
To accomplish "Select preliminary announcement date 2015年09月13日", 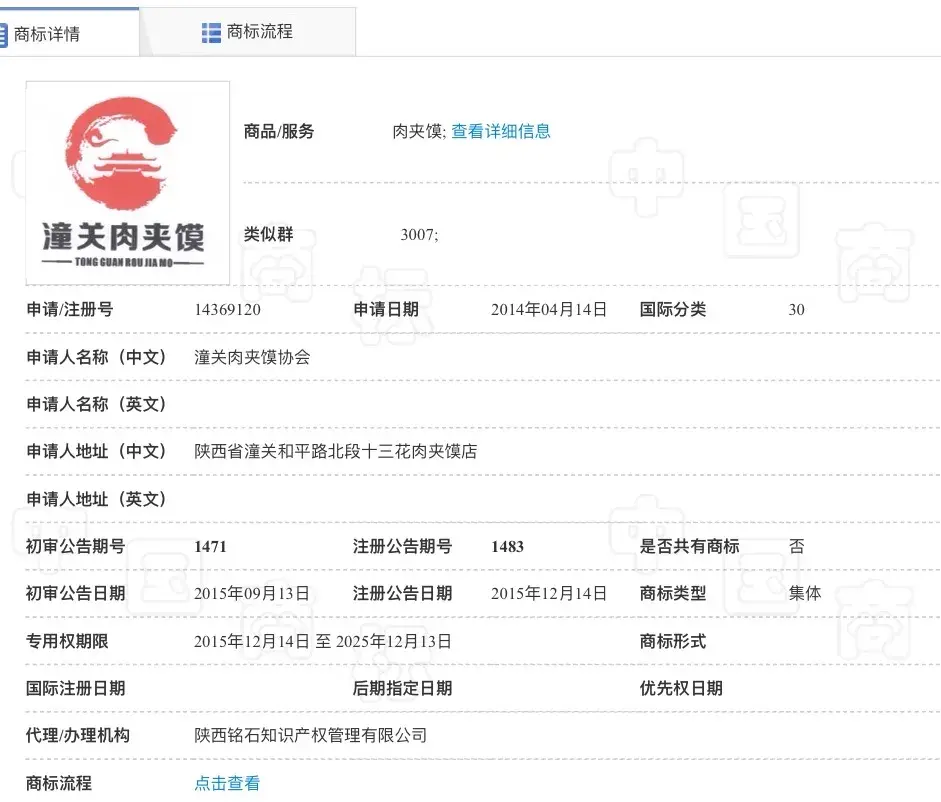I will click(251, 594).
